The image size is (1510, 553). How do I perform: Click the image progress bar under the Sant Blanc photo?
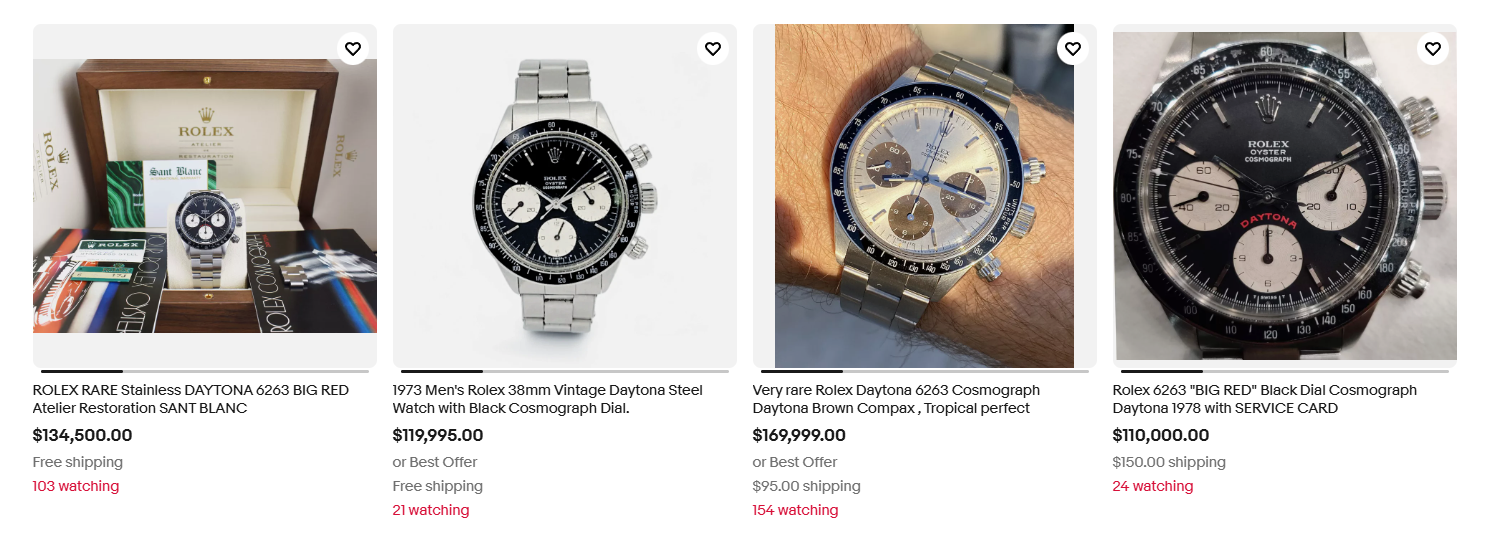click(x=205, y=371)
